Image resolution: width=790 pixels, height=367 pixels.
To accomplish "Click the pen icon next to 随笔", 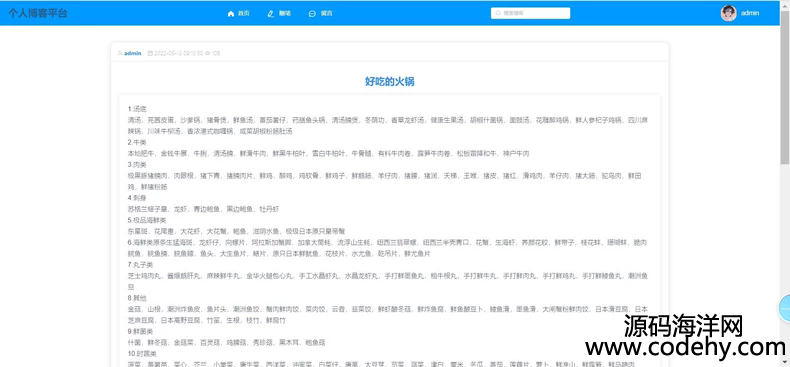I will click(x=271, y=14).
